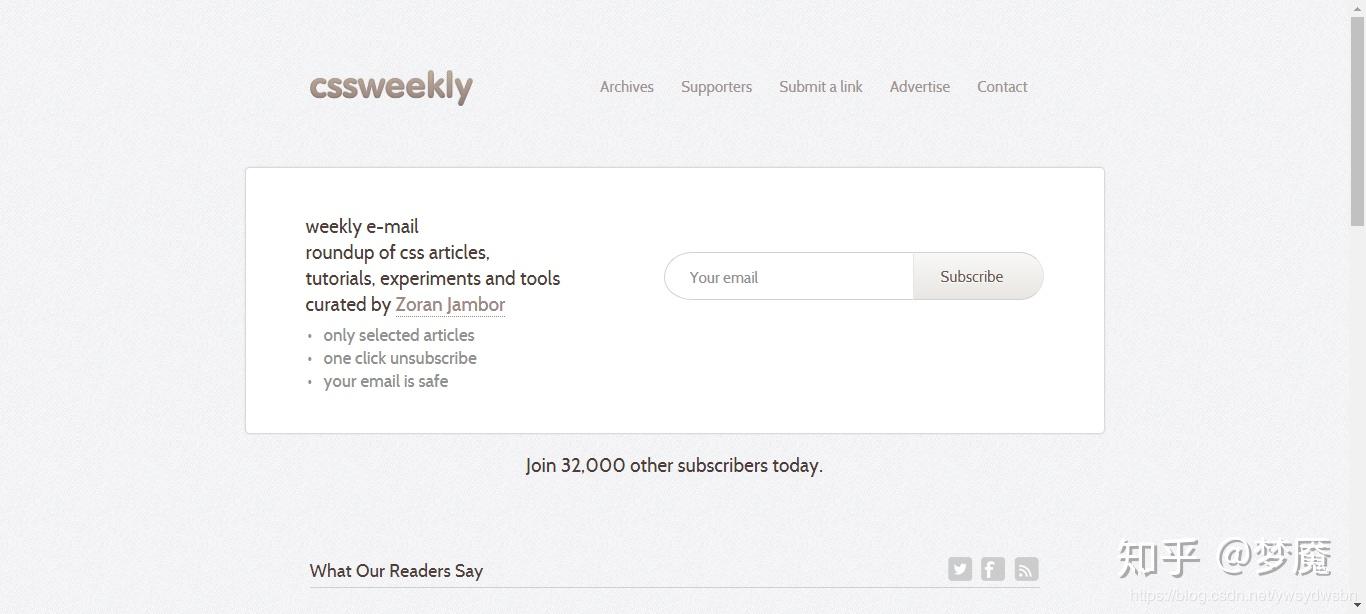Click the one click unsubscribe bullet
The height and width of the screenshot is (614, 1366).
click(x=399, y=358)
